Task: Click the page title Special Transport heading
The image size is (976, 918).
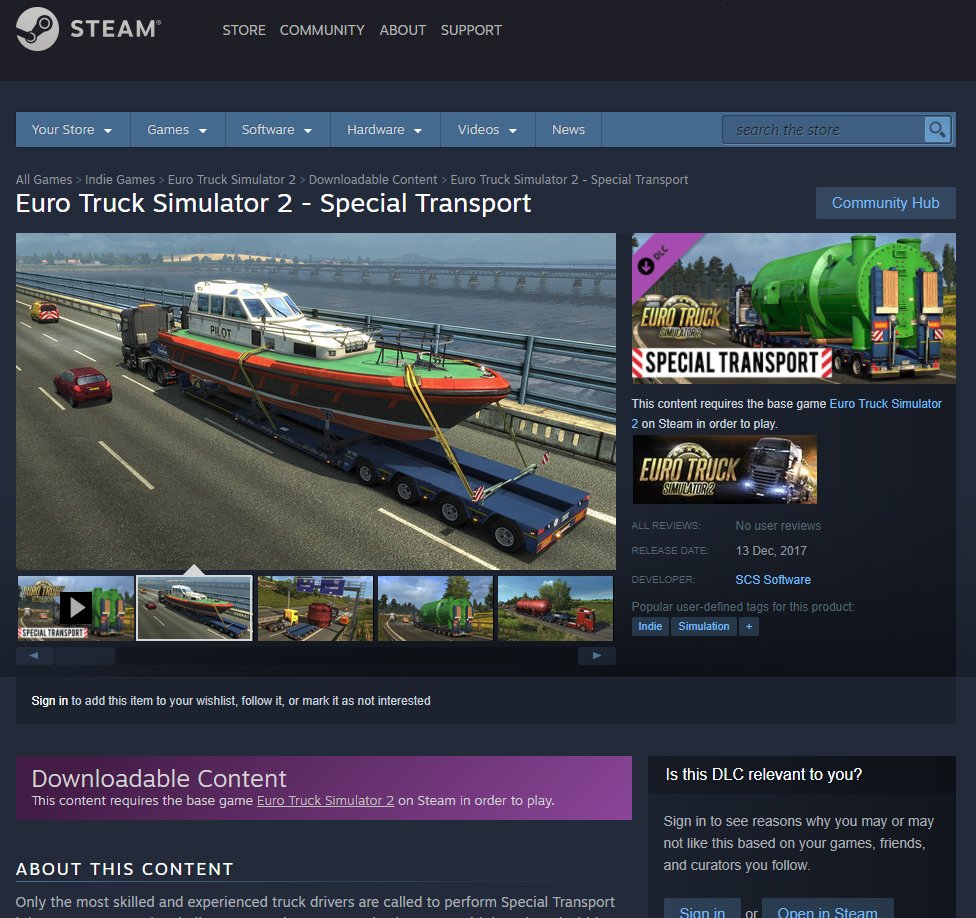Action: tap(273, 204)
